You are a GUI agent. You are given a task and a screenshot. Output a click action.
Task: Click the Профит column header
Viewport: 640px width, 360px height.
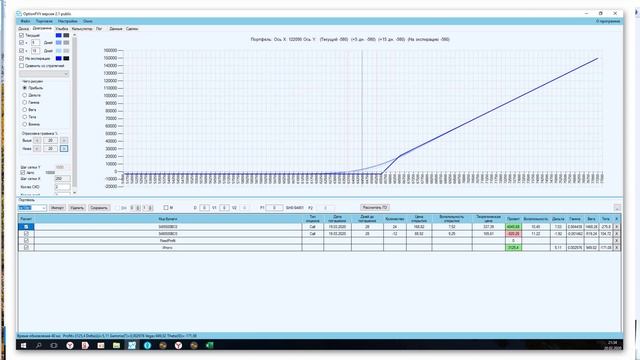[x=513, y=219]
